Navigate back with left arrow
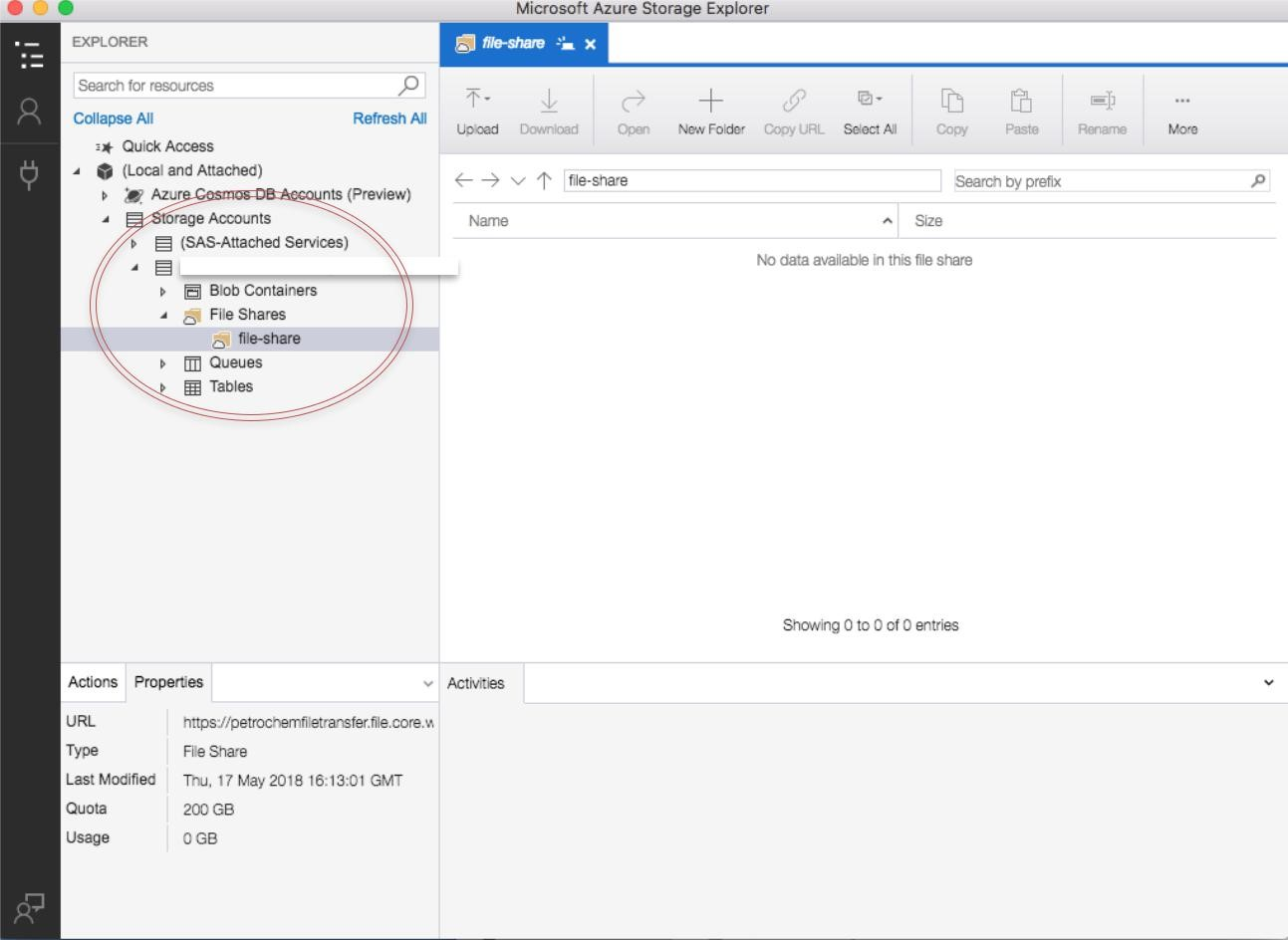 (463, 180)
